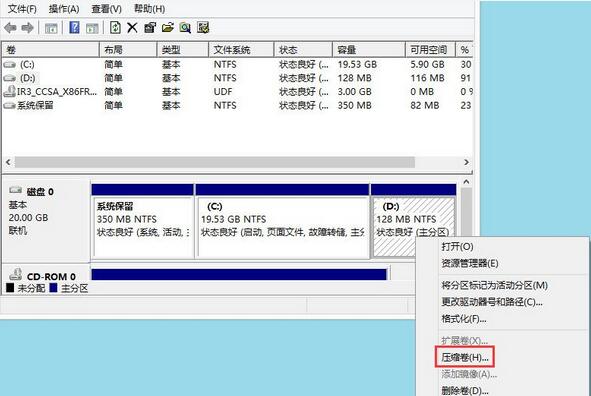Click the black X delete icon in toolbar
The width and height of the screenshot is (591, 396).
(132, 28)
